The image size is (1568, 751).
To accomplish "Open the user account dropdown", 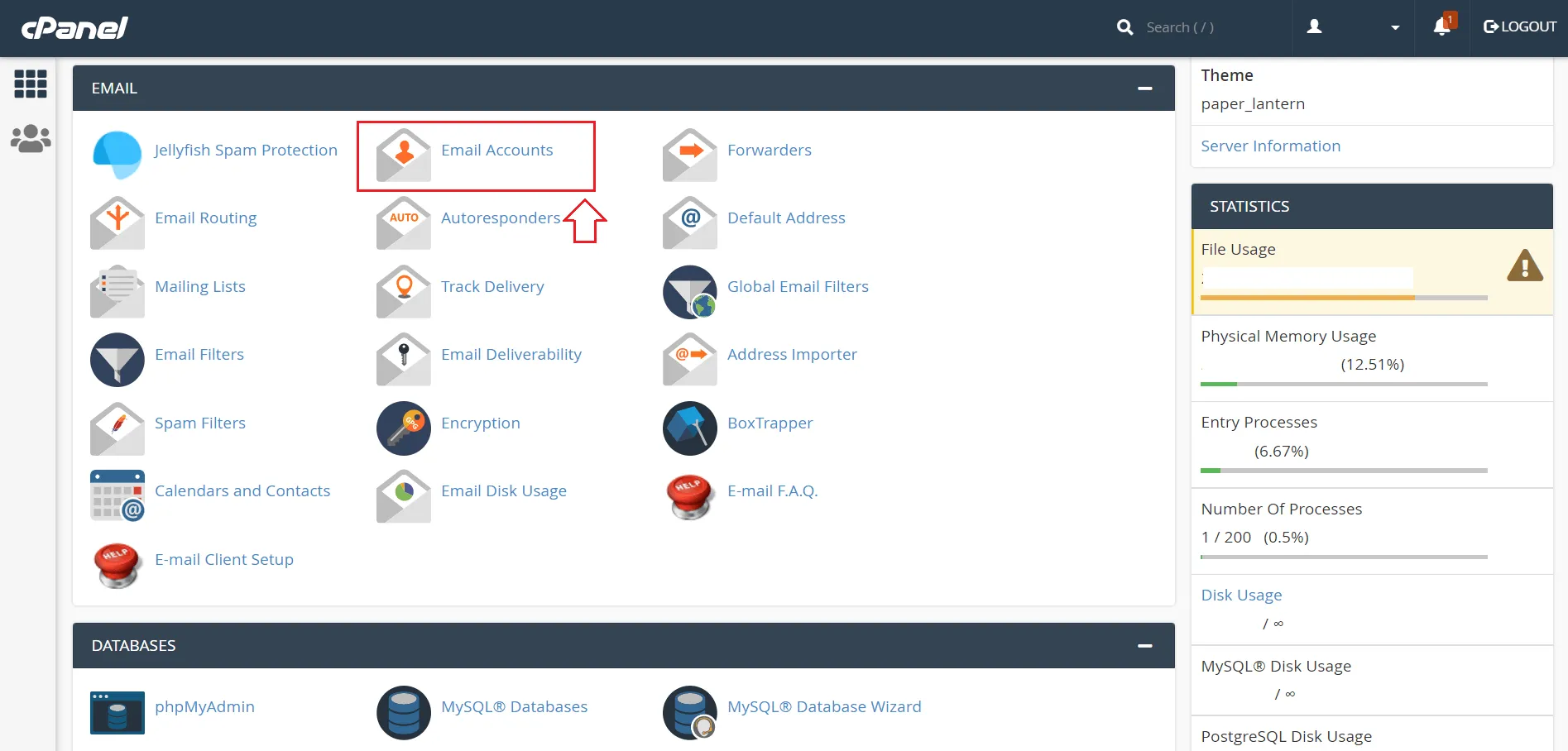I will [x=1354, y=27].
